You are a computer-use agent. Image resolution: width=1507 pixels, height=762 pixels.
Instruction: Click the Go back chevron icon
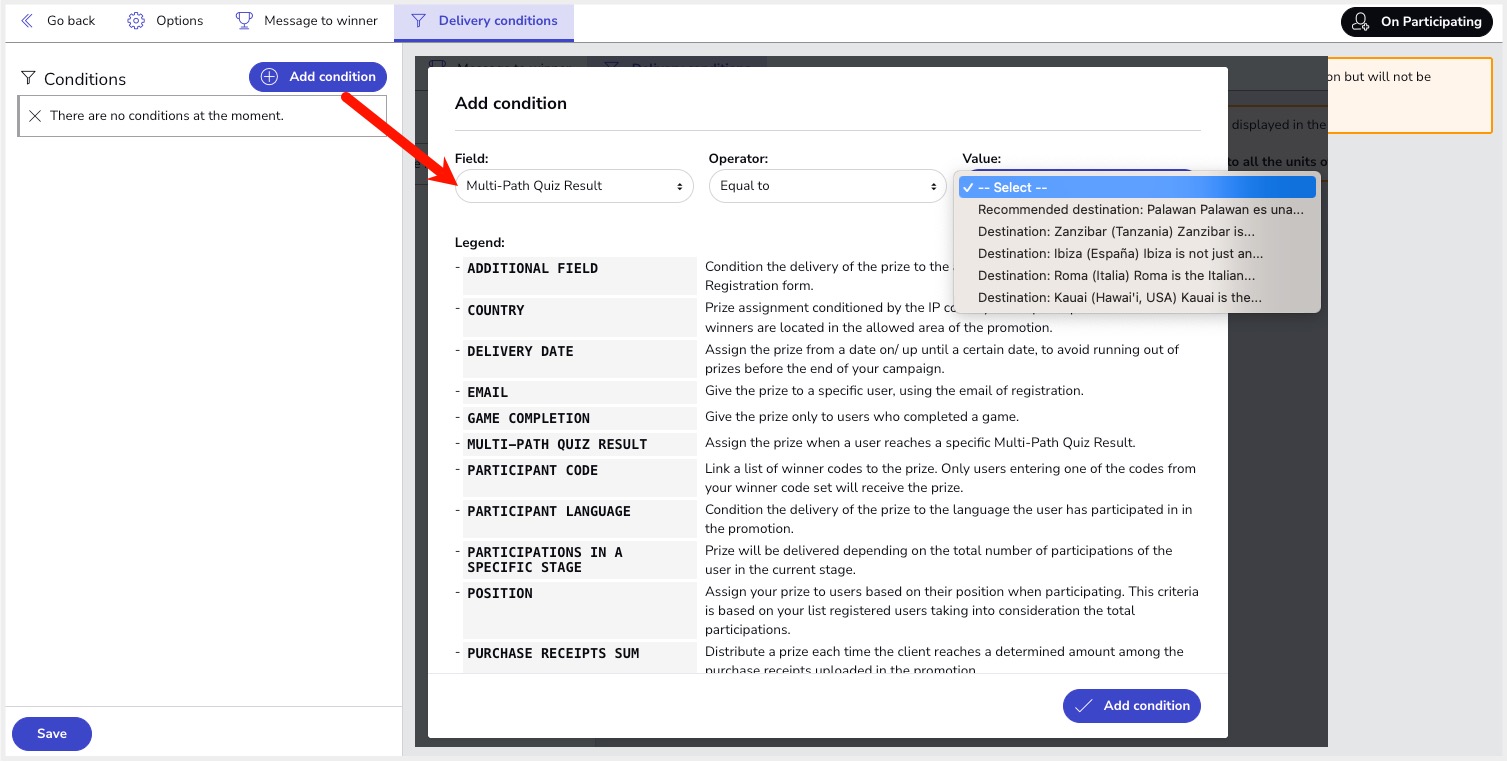(27, 21)
